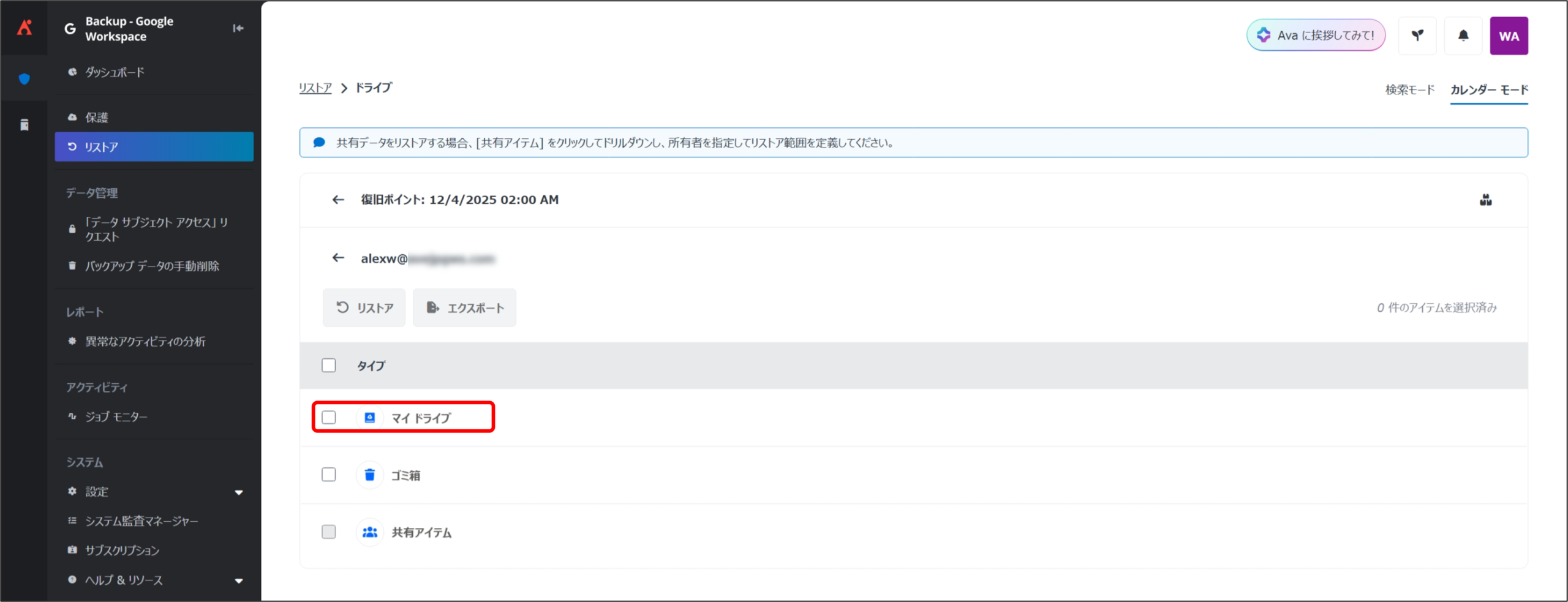Click the hierarchy icon beside recovery point

1485,200
